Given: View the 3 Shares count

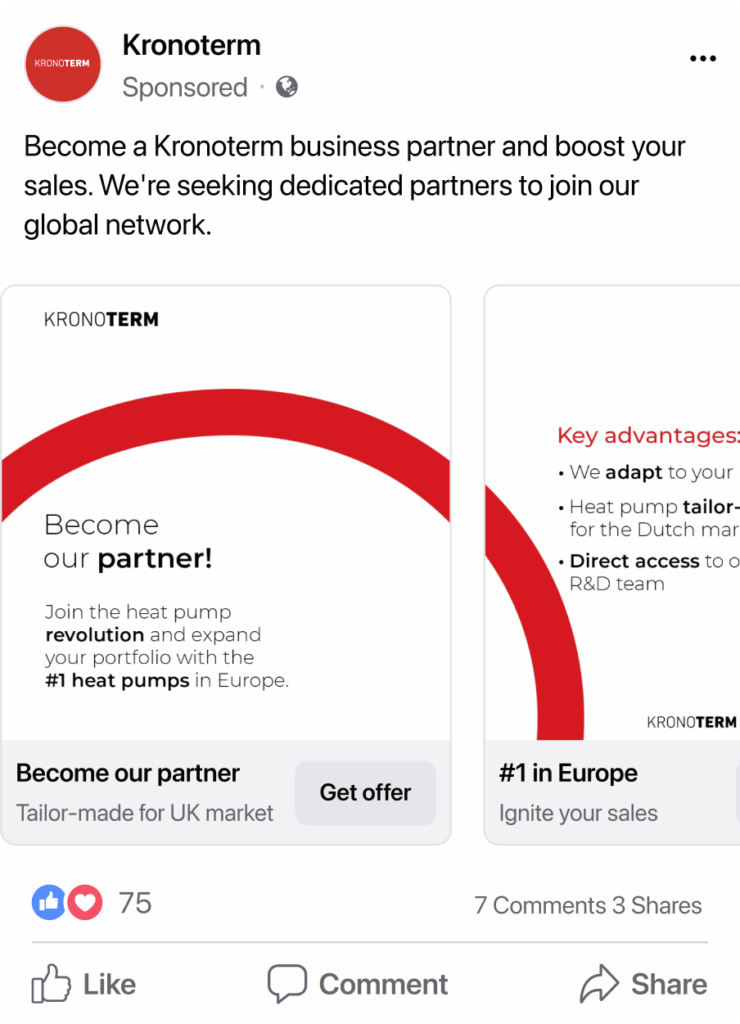Looking at the screenshot, I should coord(657,905).
